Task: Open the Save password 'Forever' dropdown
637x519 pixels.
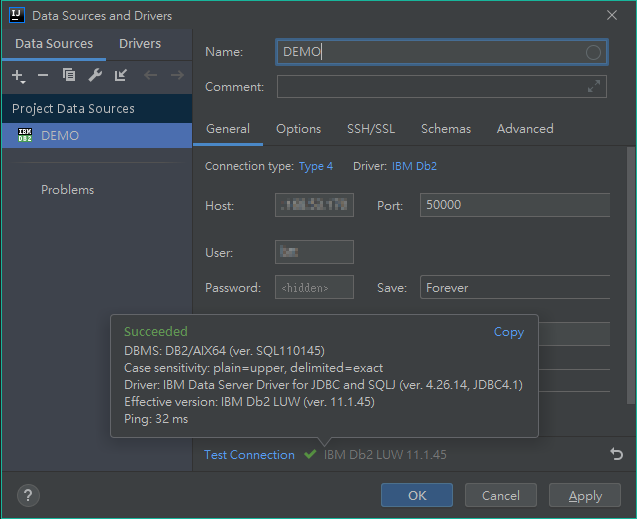Action: click(x=514, y=288)
